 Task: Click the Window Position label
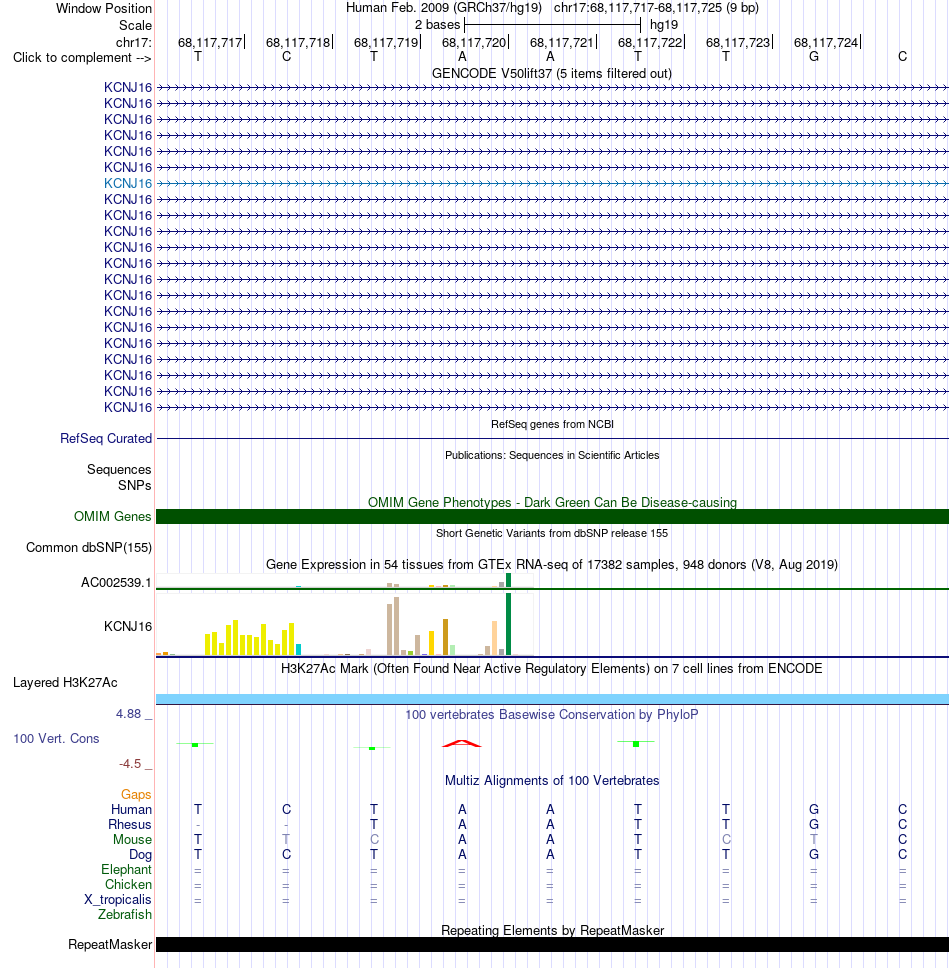pyautogui.click(x=104, y=9)
